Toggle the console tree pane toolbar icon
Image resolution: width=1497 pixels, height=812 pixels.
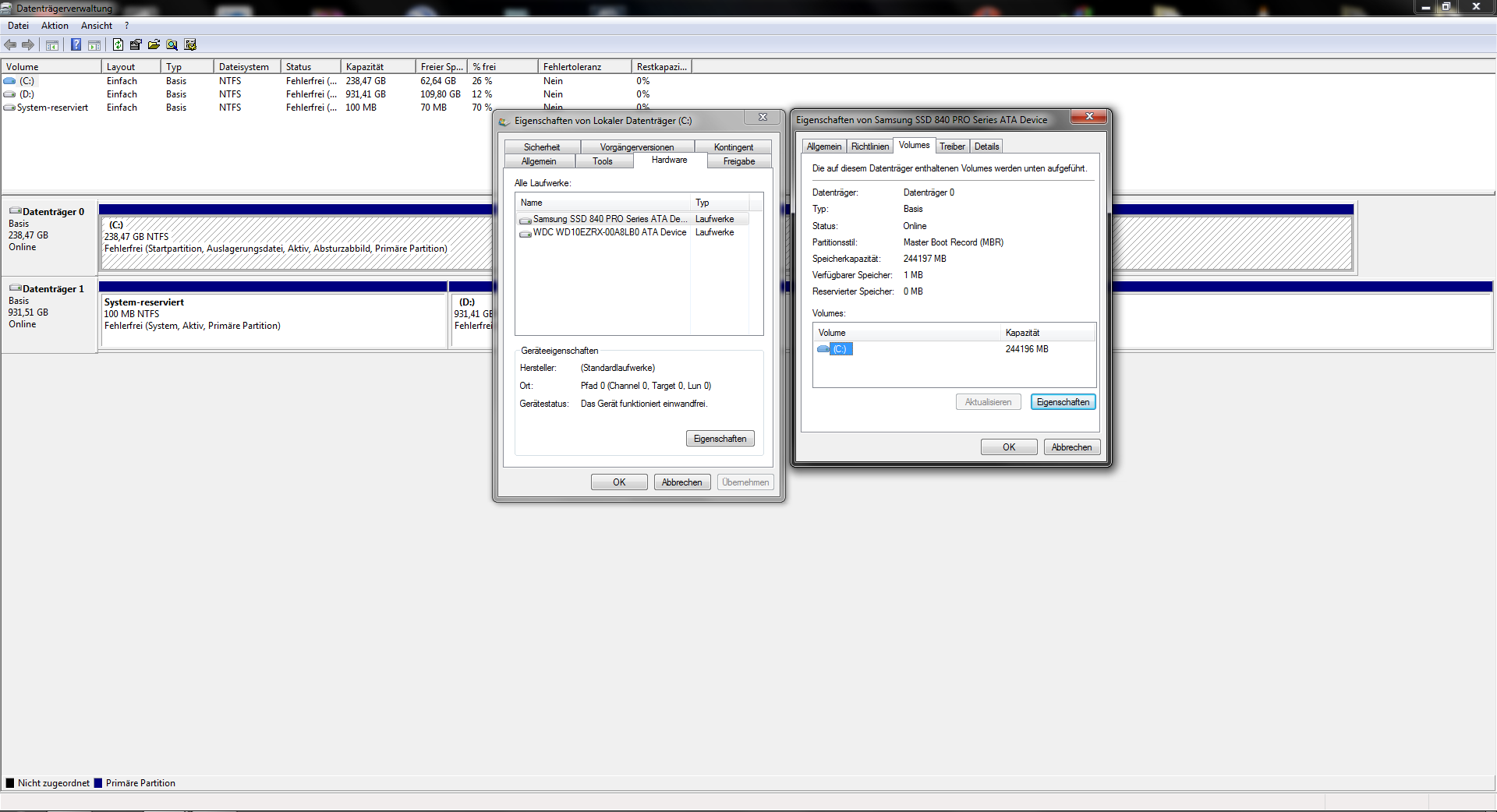pos(52,45)
